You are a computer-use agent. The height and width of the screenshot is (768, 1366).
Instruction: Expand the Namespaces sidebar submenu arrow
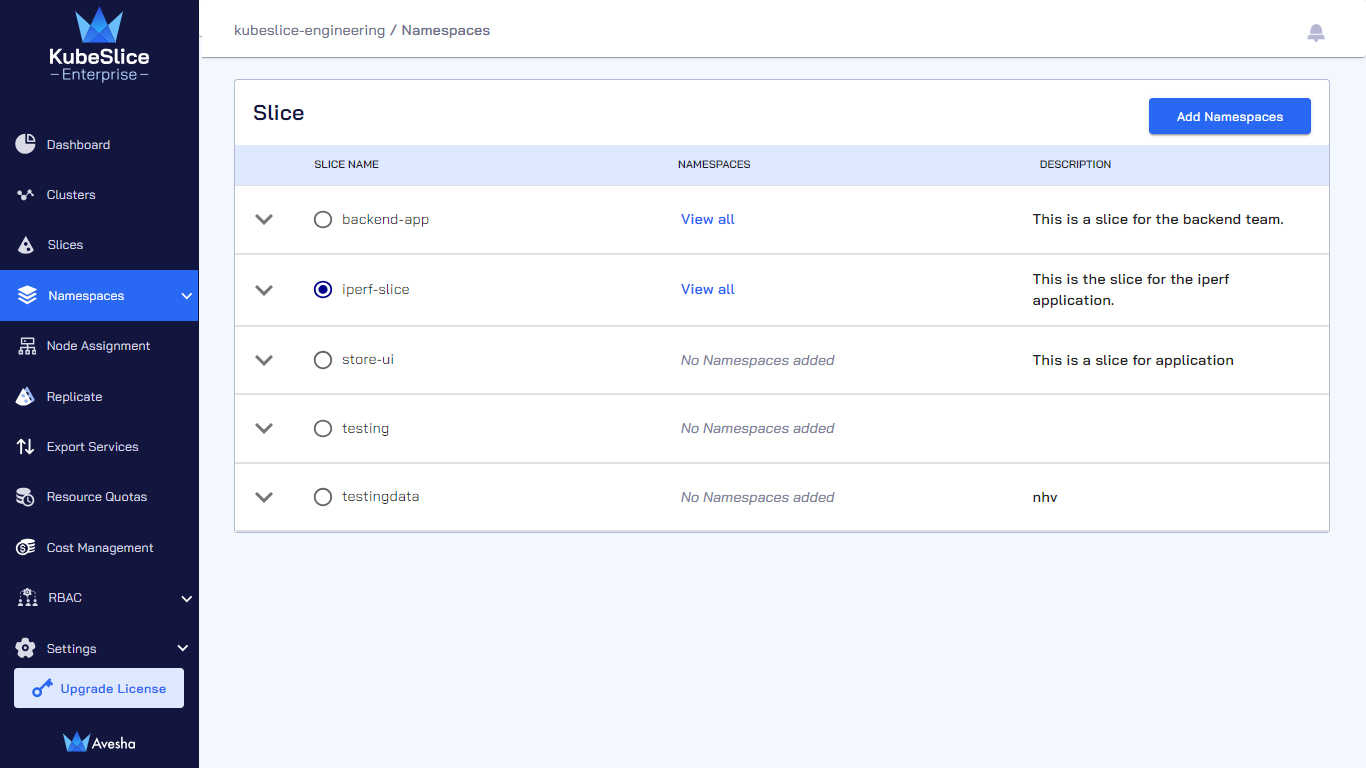[186, 296]
